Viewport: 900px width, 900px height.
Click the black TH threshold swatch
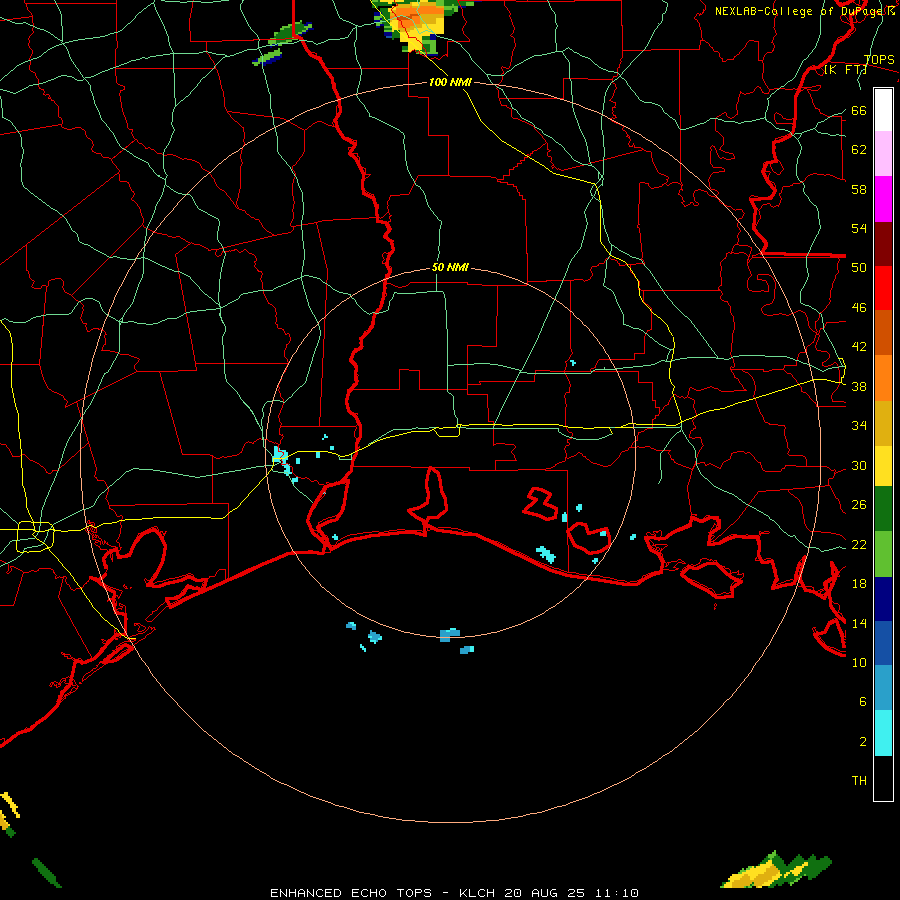pyautogui.click(x=883, y=778)
